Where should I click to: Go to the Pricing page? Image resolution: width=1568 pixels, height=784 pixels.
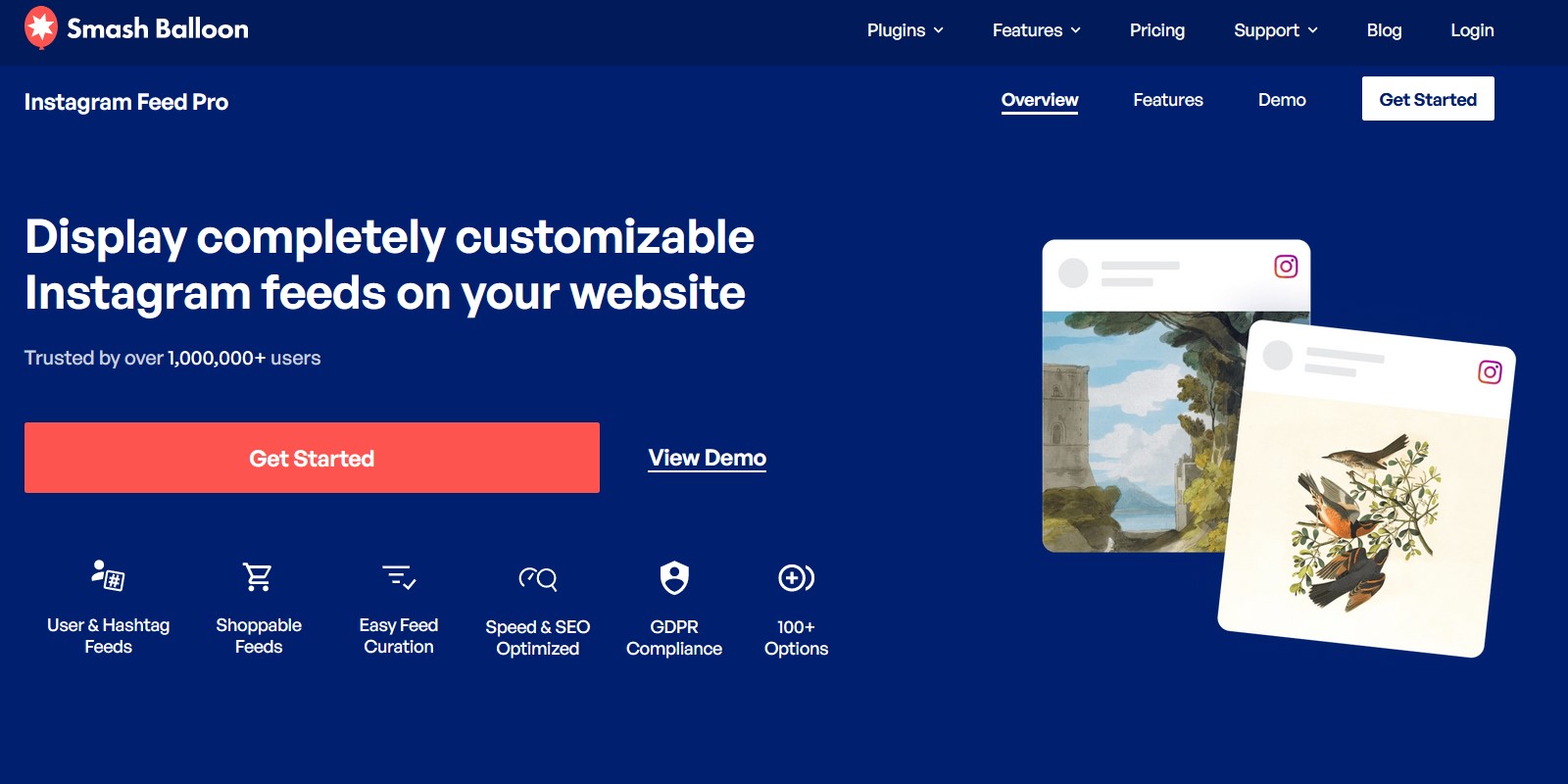point(1156,30)
